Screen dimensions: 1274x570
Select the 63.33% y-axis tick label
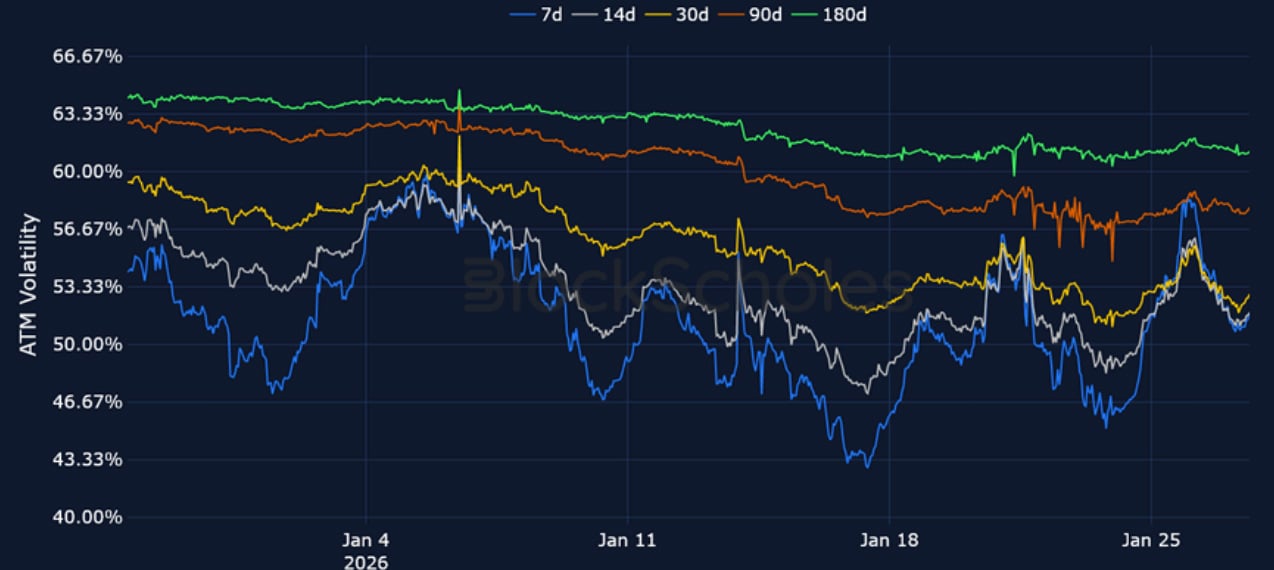point(86,115)
